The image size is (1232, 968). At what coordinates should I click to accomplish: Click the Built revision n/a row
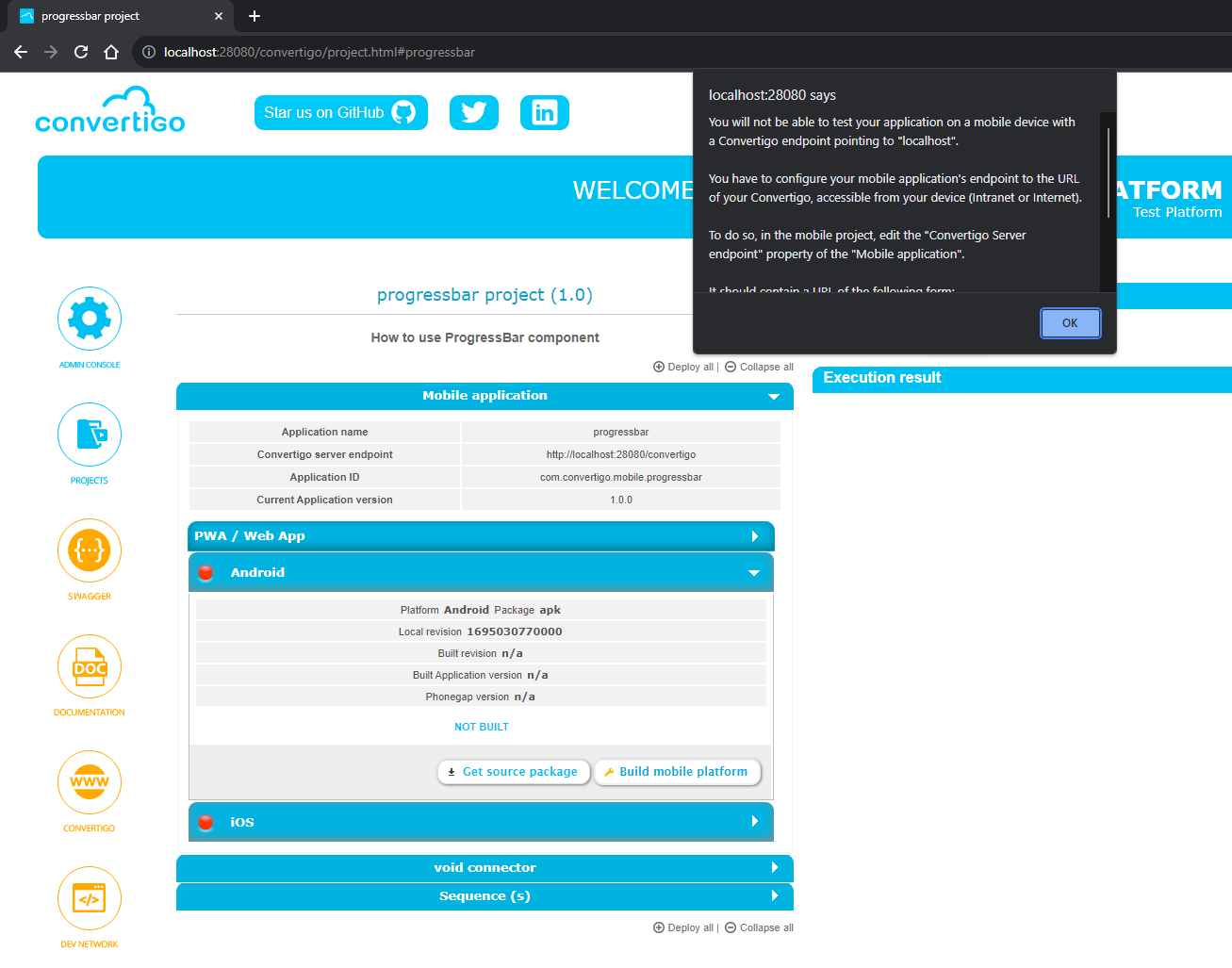pyautogui.click(x=481, y=653)
